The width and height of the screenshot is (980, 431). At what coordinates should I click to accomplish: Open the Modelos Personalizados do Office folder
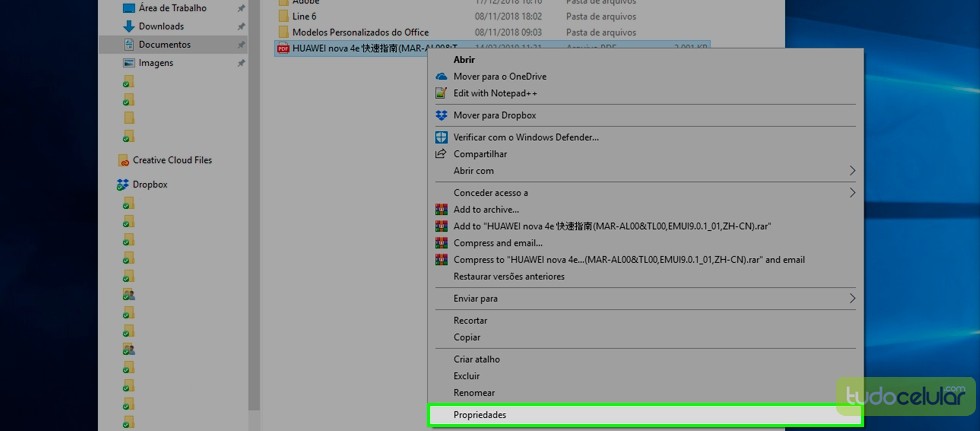[x=360, y=32]
